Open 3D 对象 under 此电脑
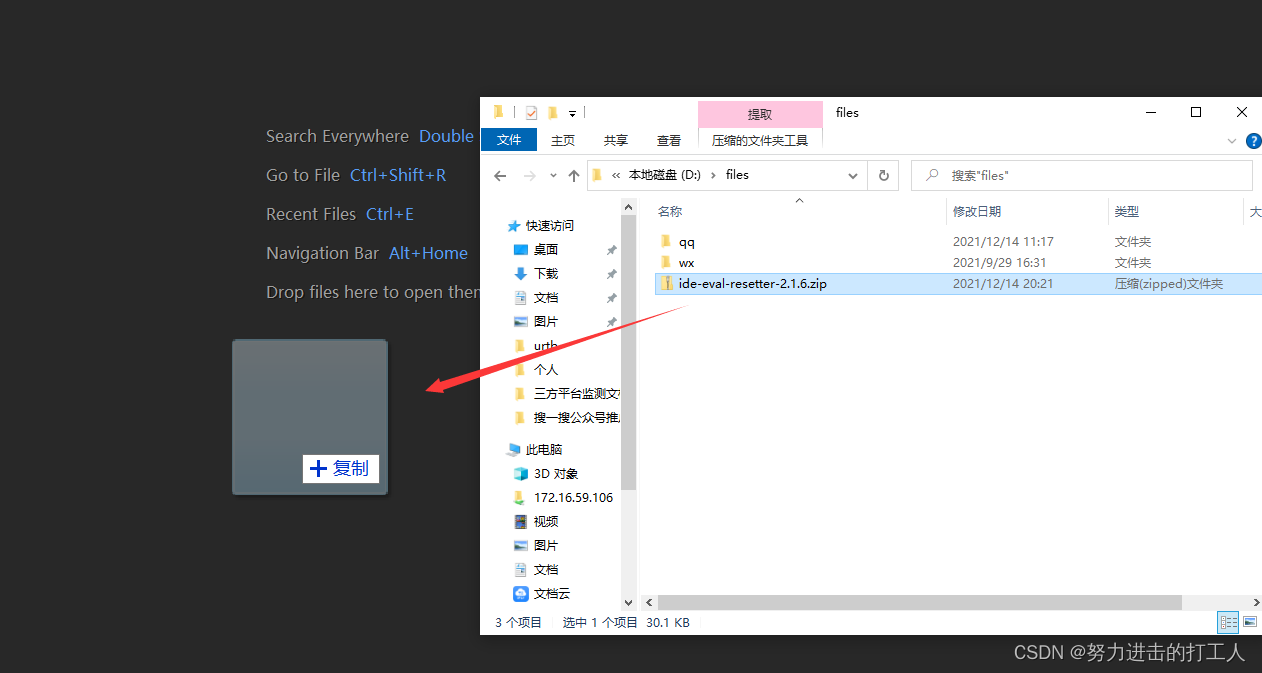Viewport: 1262px width, 673px height. pyautogui.click(x=556, y=474)
